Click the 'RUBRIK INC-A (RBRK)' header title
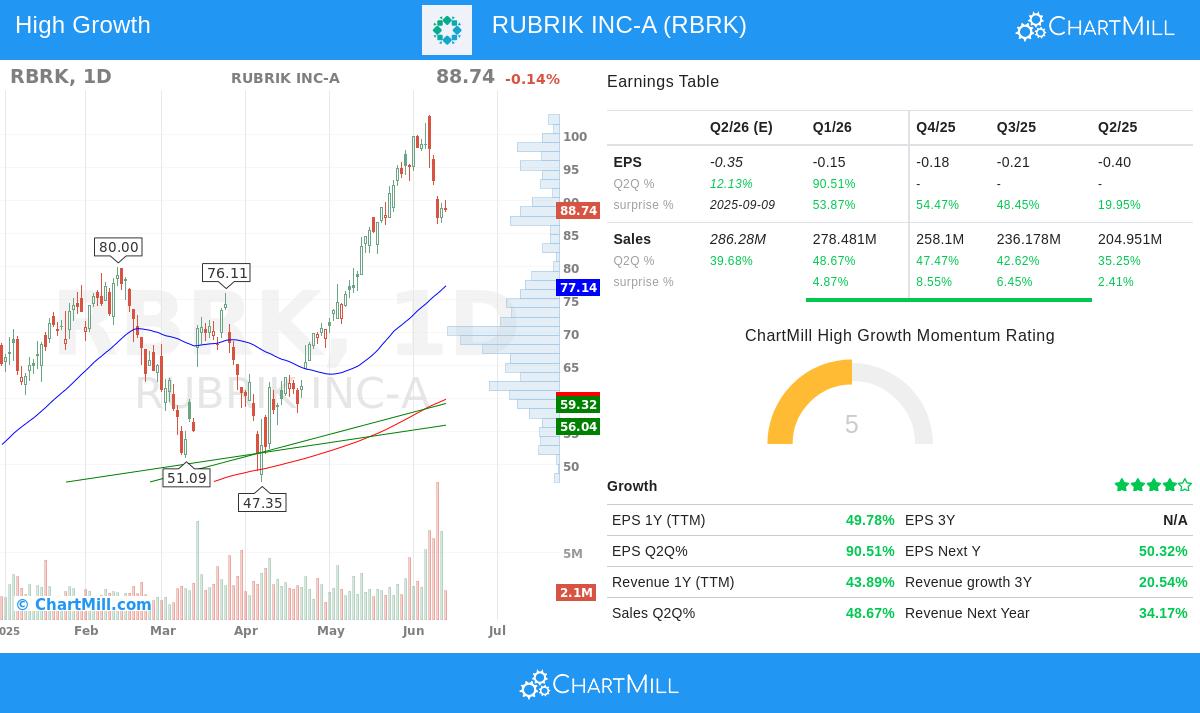Image resolution: width=1200 pixels, height=713 pixels. coord(619,25)
